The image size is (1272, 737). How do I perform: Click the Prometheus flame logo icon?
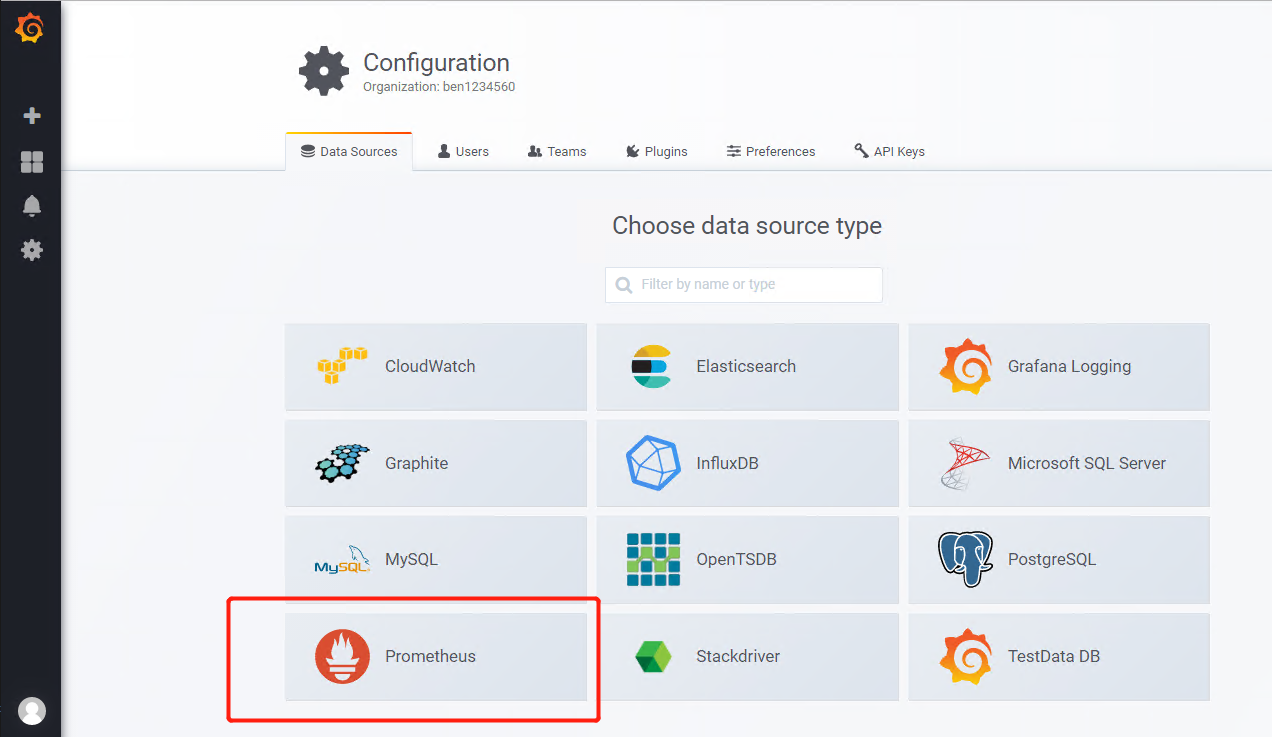(342, 657)
